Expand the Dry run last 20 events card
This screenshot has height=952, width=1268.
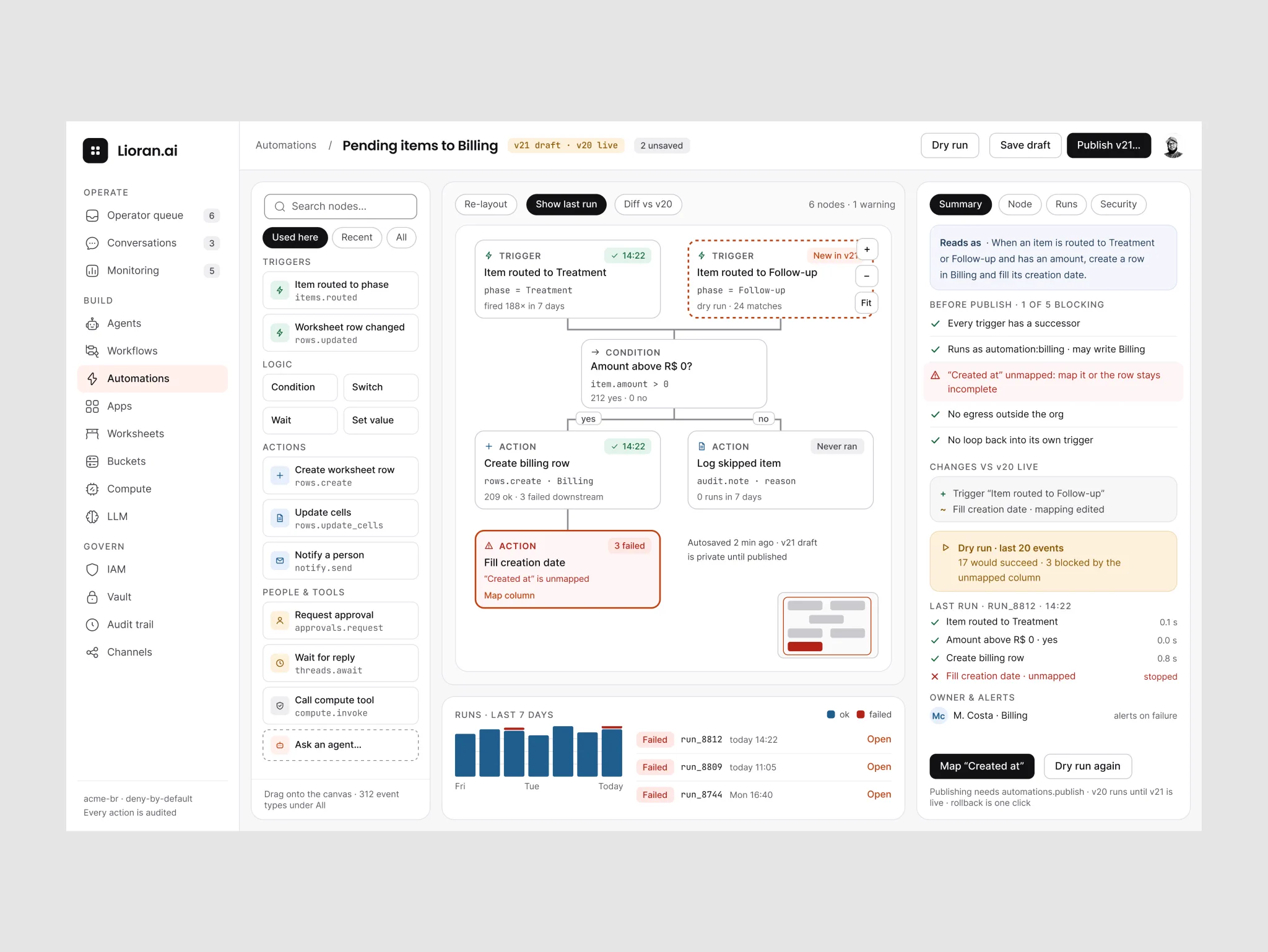click(x=1053, y=562)
